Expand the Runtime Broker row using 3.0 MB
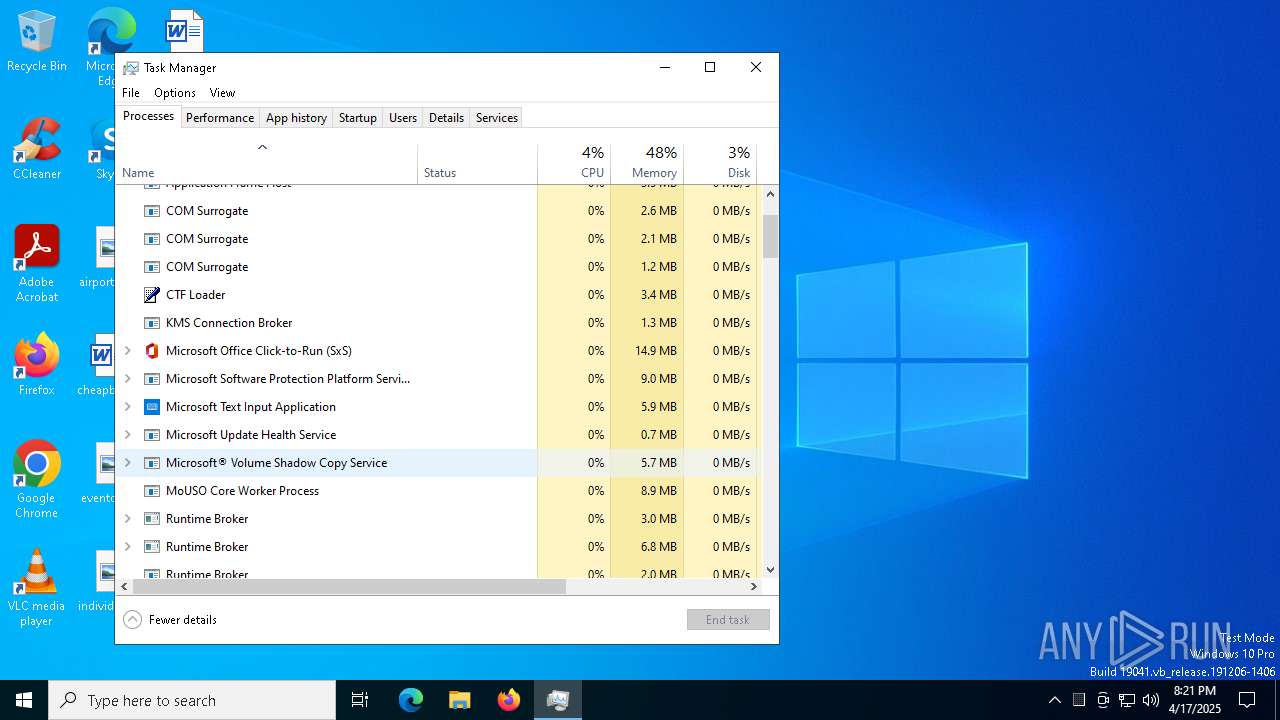 point(127,519)
